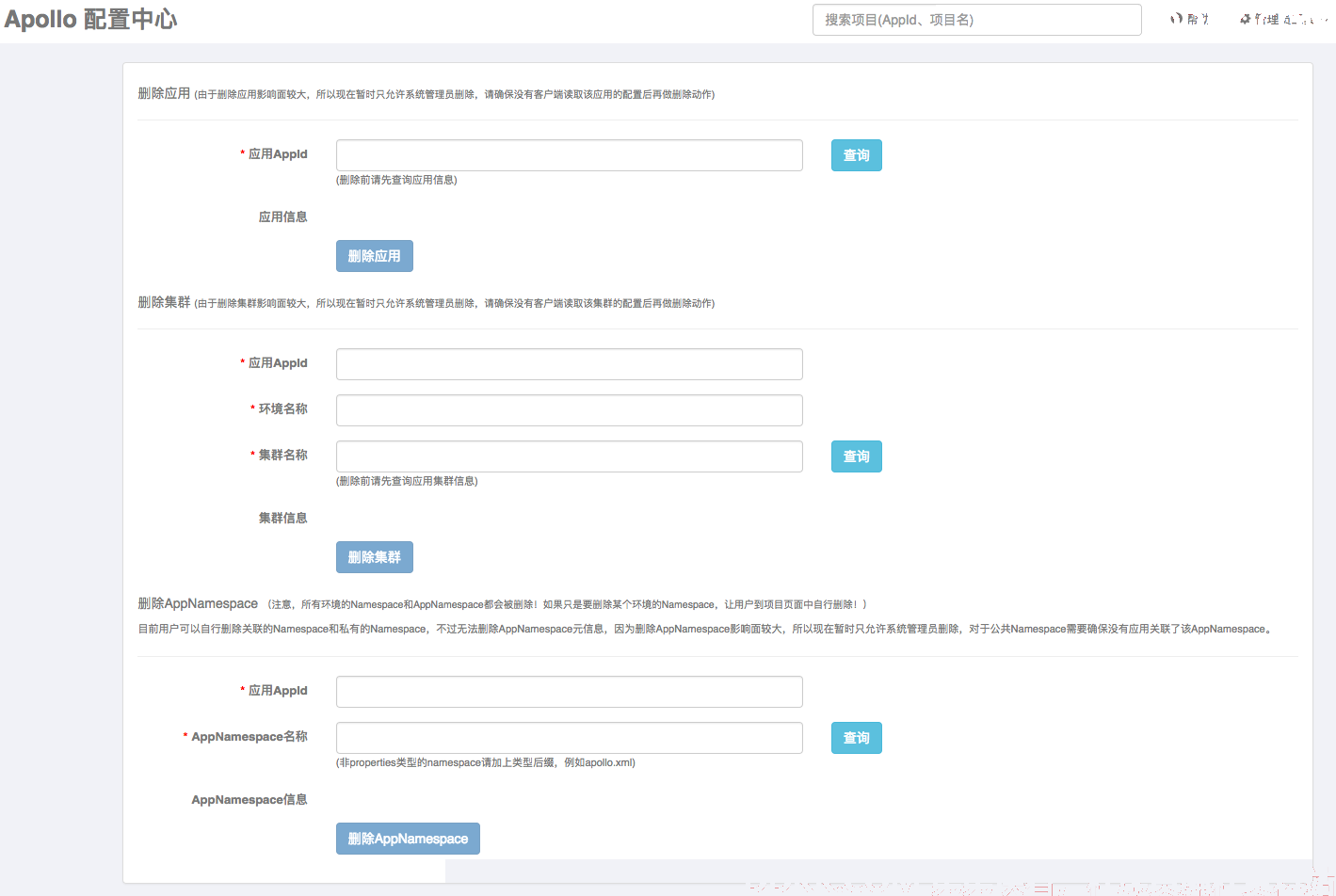
Task: Click 查询 button in 删除应用 section
Action: coord(856,155)
